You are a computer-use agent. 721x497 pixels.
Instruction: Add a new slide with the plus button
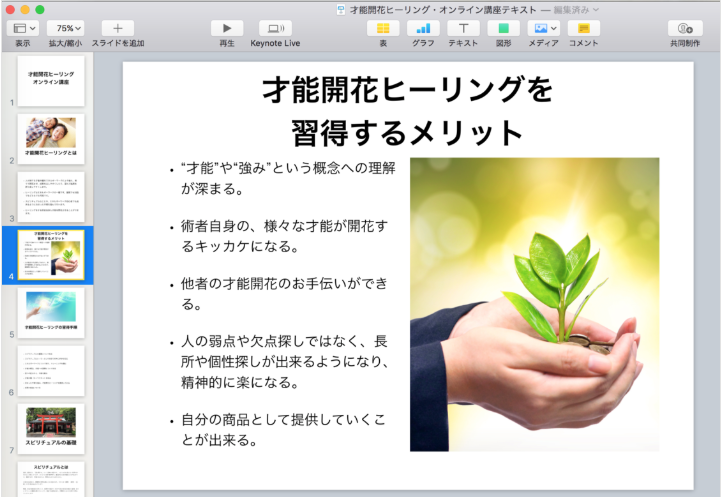(117, 29)
